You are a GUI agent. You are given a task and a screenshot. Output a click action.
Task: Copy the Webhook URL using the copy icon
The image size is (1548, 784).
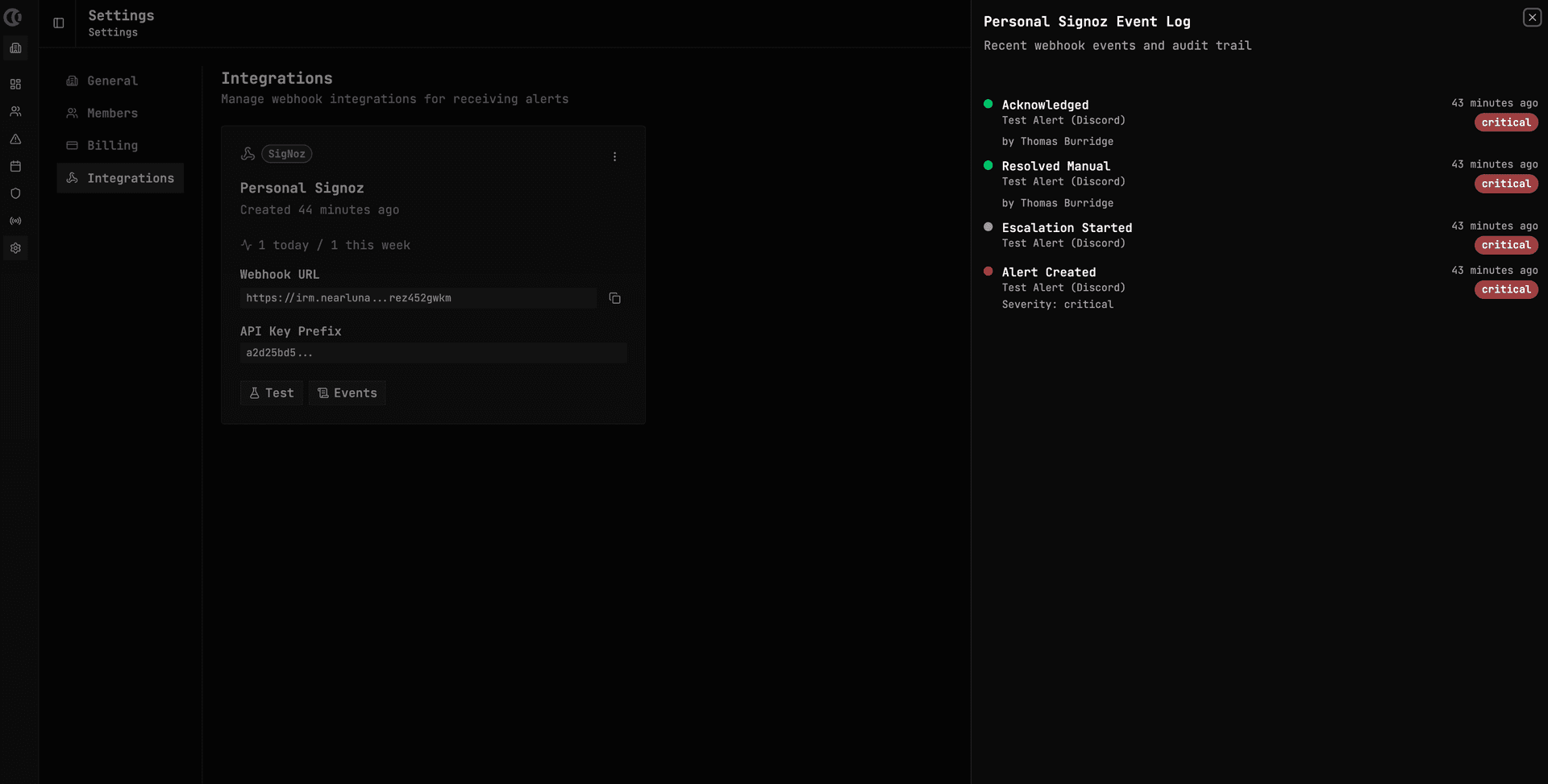[615, 298]
